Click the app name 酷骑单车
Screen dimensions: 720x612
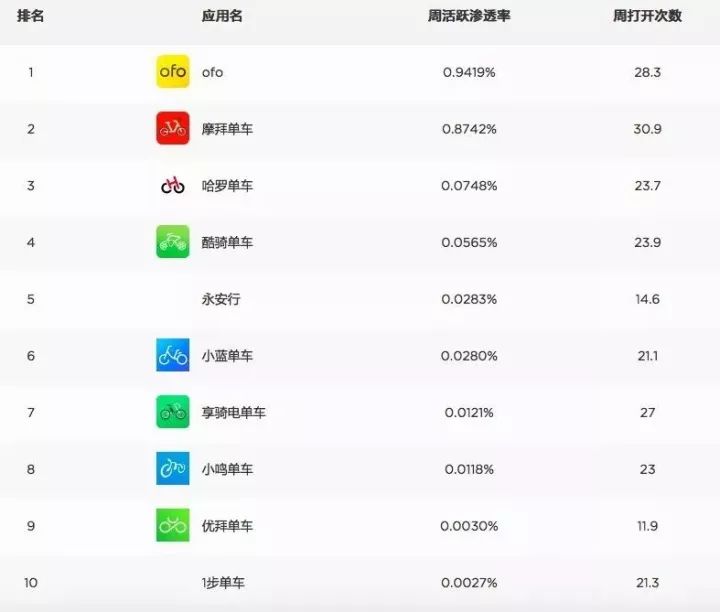coord(227,242)
